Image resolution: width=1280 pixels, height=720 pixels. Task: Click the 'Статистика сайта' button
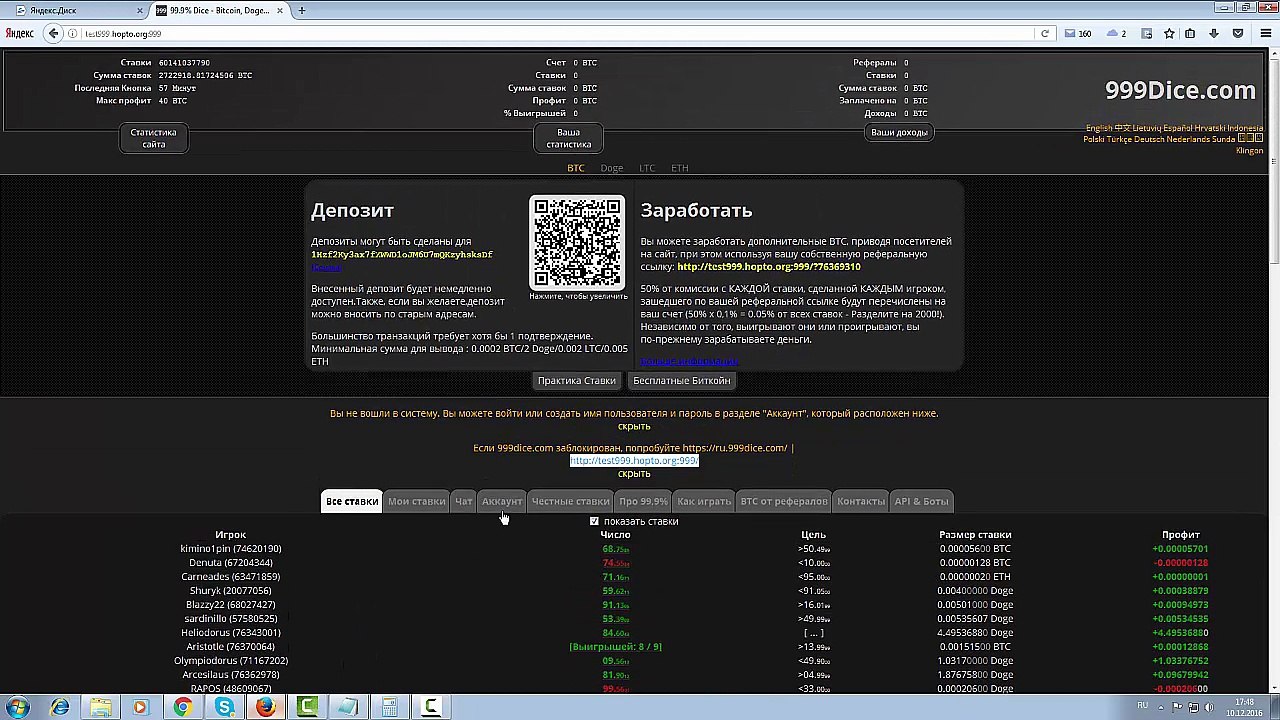tap(153, 138)
